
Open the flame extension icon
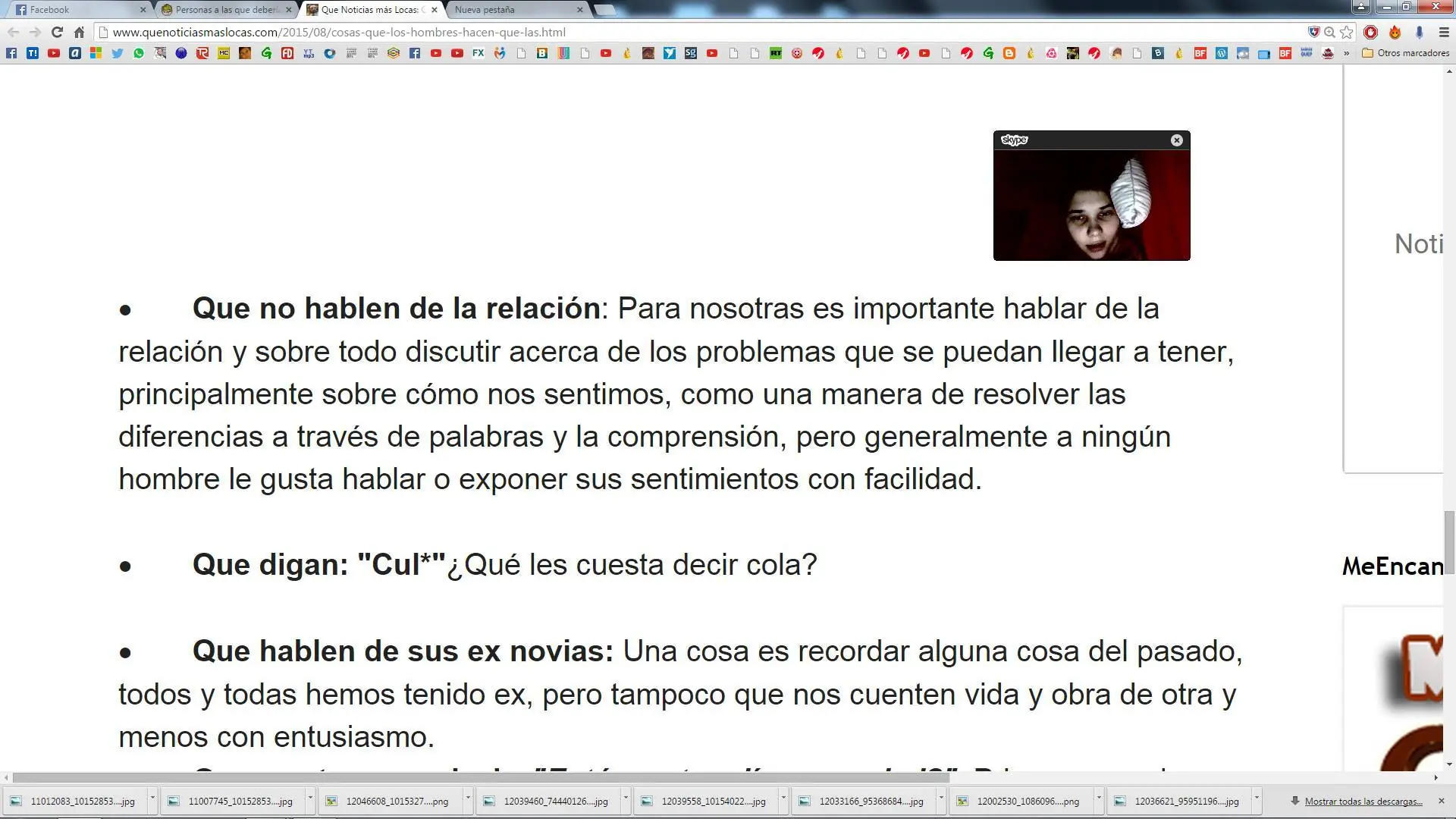[x=1395, y=33]
